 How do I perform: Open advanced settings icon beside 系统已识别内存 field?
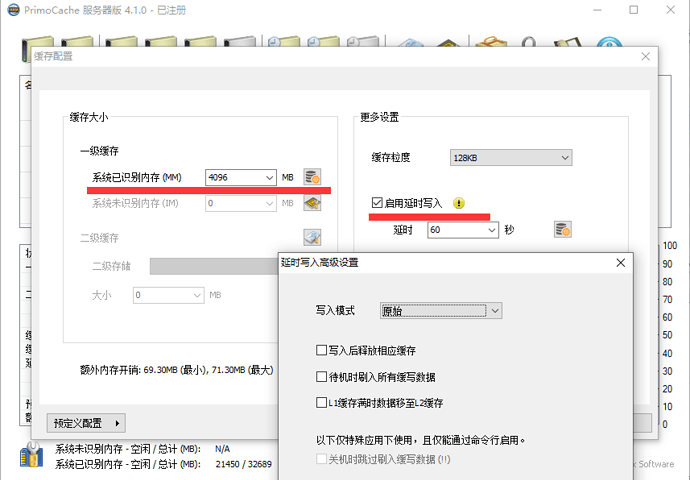[312, 177]
